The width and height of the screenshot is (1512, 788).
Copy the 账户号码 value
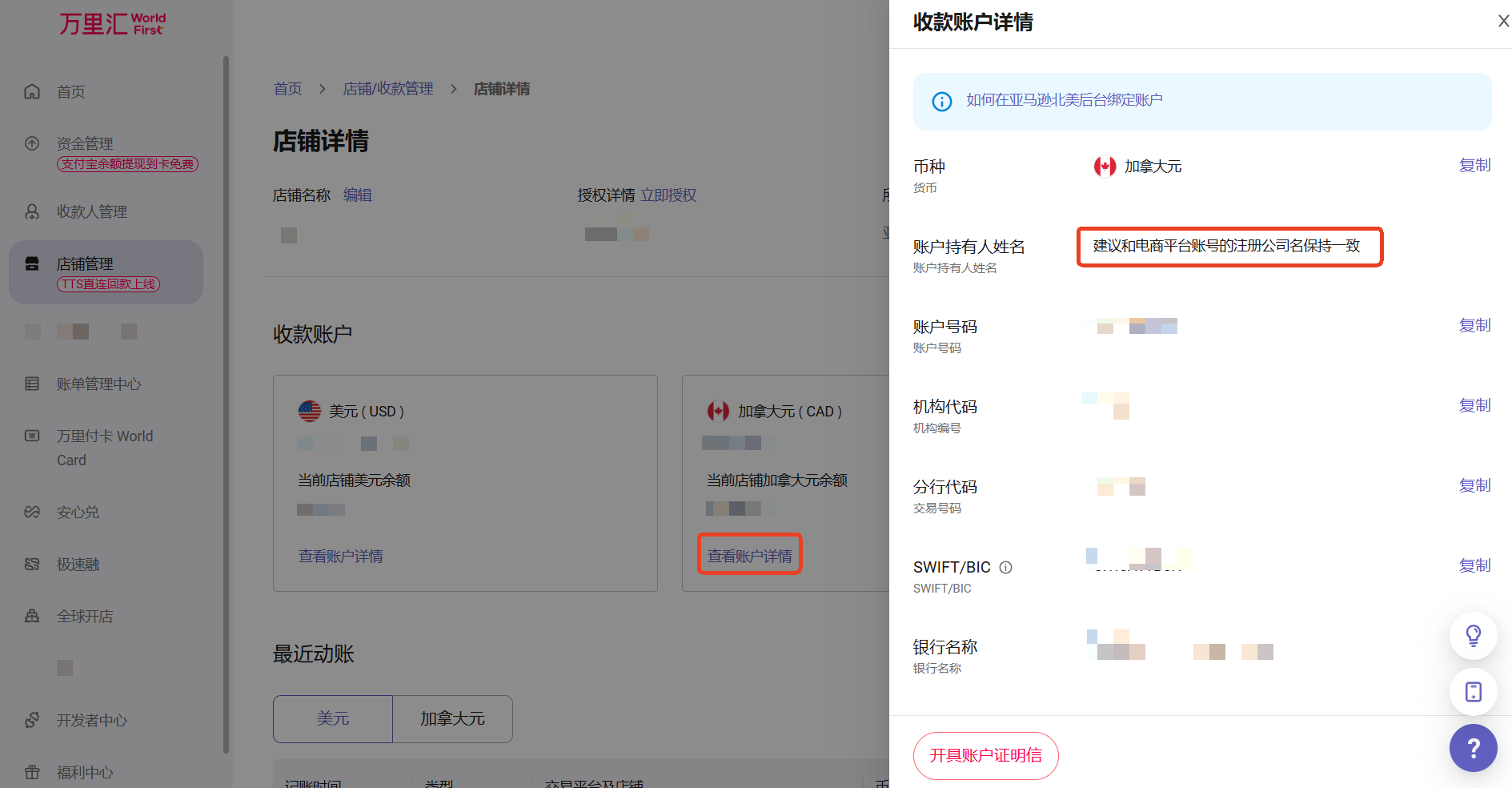(x=1475, y=325)
